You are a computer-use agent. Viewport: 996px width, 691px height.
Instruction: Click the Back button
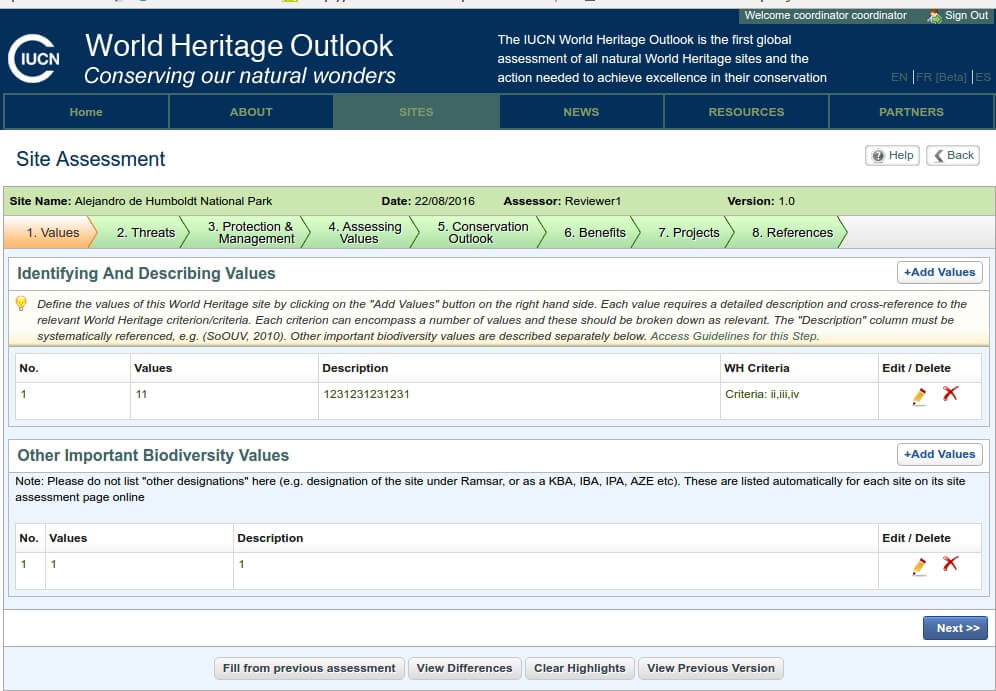(953, 156)
